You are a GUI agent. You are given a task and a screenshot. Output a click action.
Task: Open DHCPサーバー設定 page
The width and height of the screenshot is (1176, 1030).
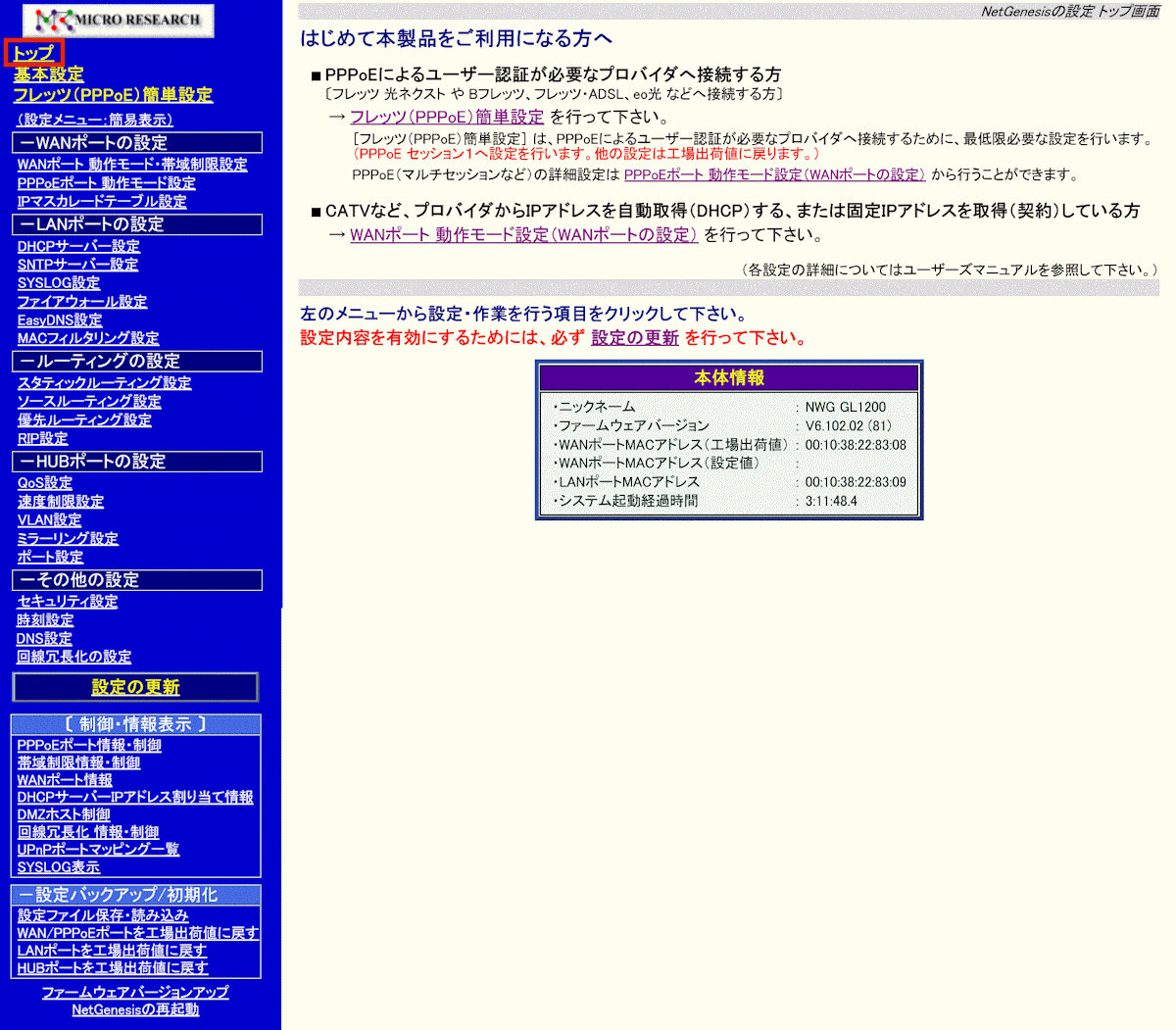pos(78,247)
